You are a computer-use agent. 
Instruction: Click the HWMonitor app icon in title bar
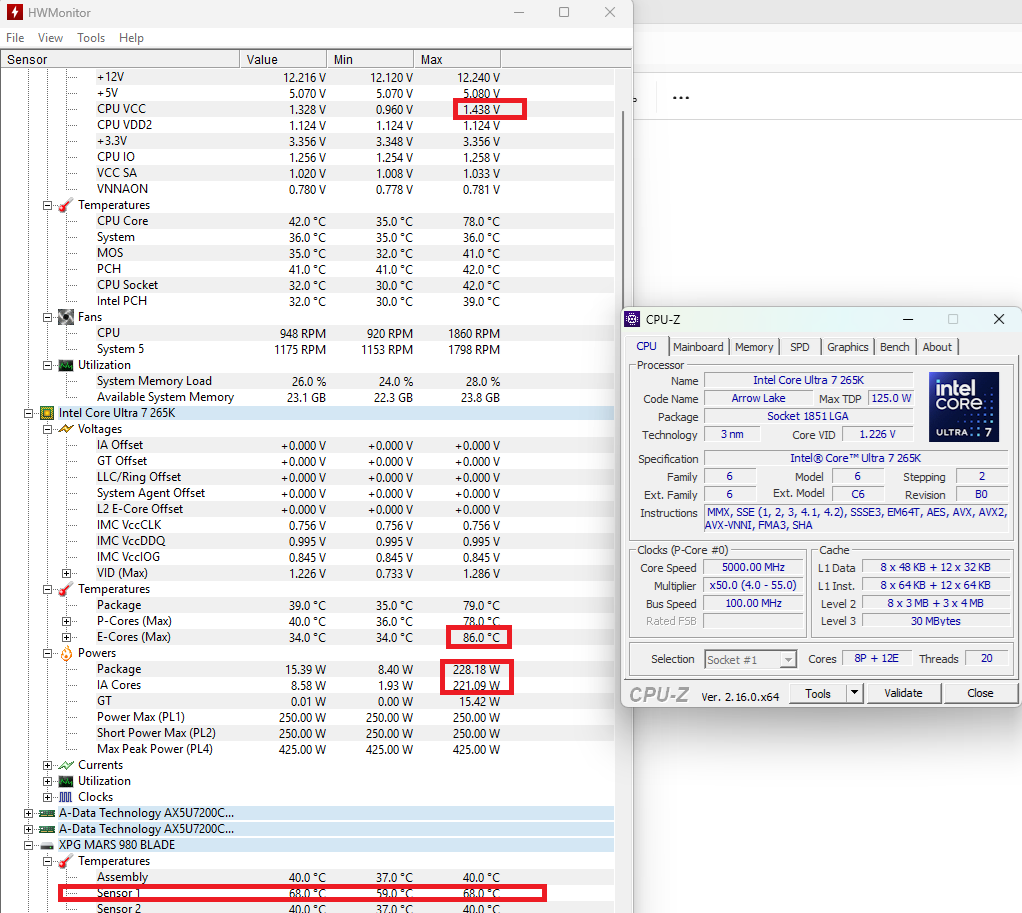(x=14, y=12)
